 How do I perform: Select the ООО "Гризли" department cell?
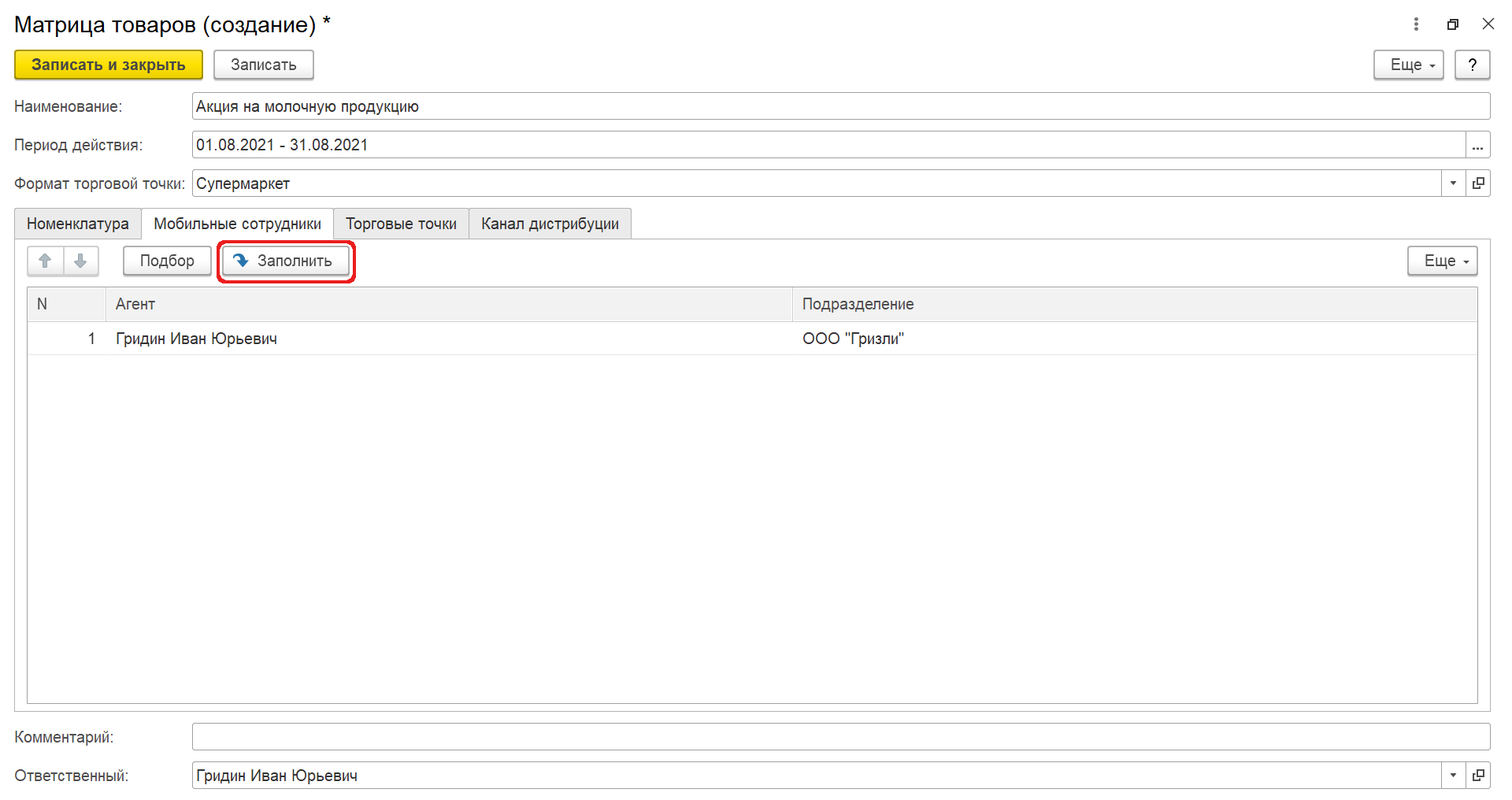point(1135,339)
